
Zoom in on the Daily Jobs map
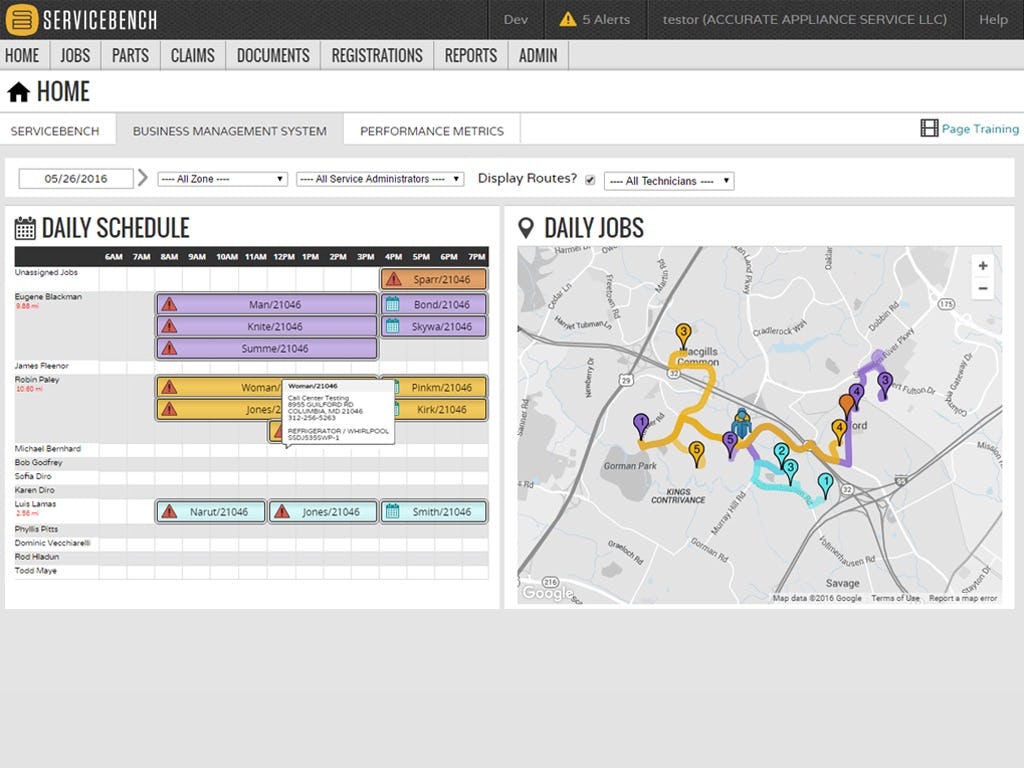[x=982, y=266]
